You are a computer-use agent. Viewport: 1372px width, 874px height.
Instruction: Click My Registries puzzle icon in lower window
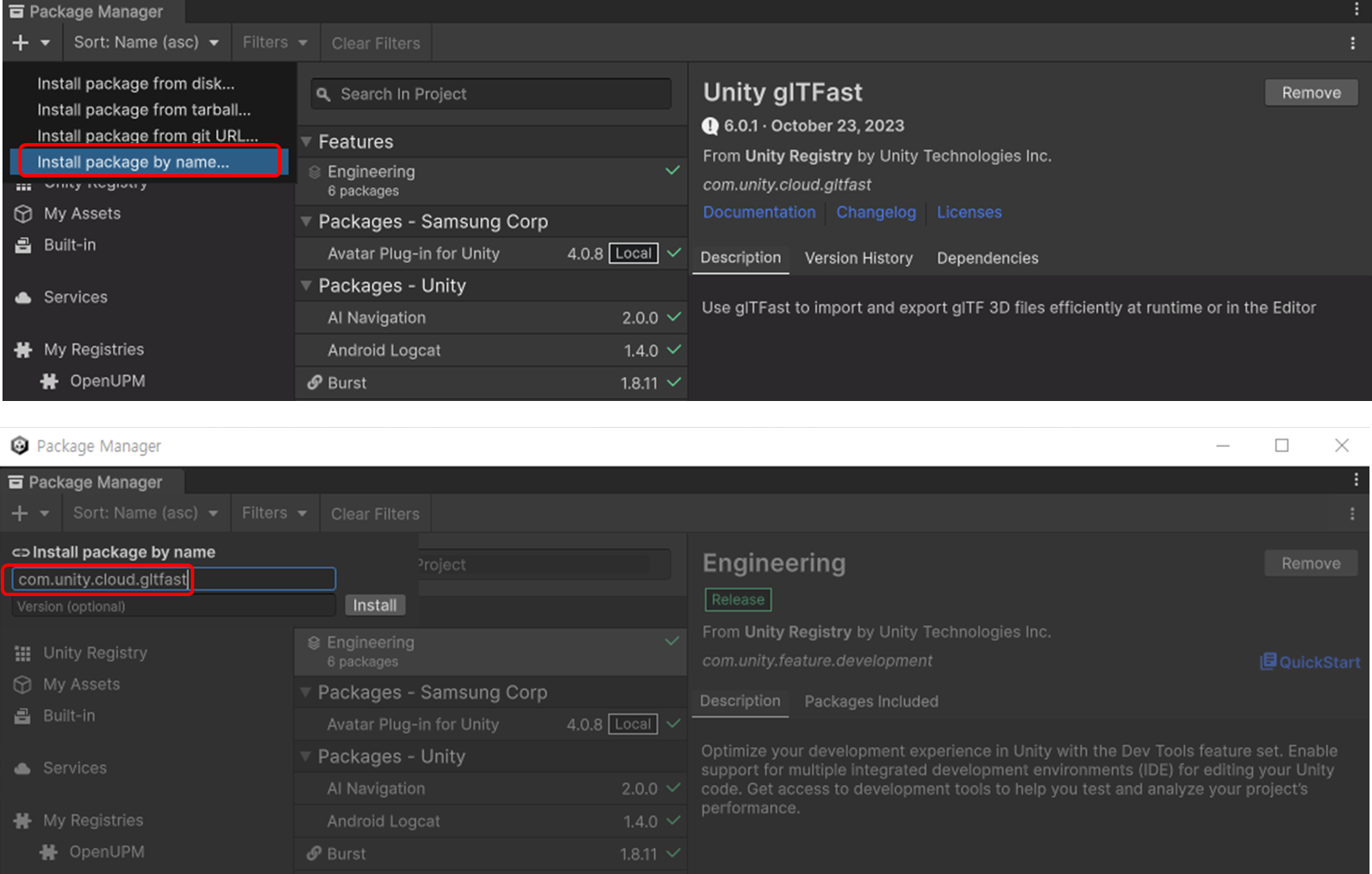23,820
